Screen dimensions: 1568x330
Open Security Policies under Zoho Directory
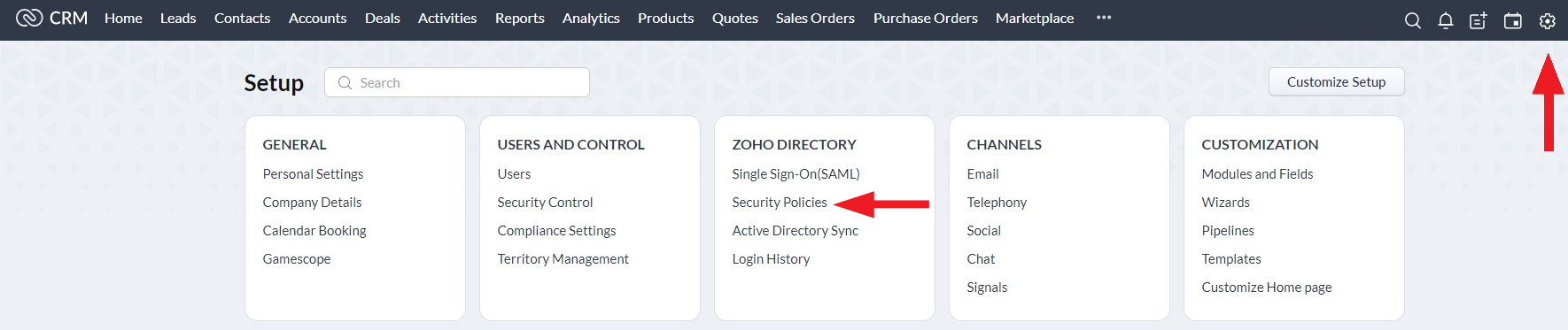[x=780, y=203]
